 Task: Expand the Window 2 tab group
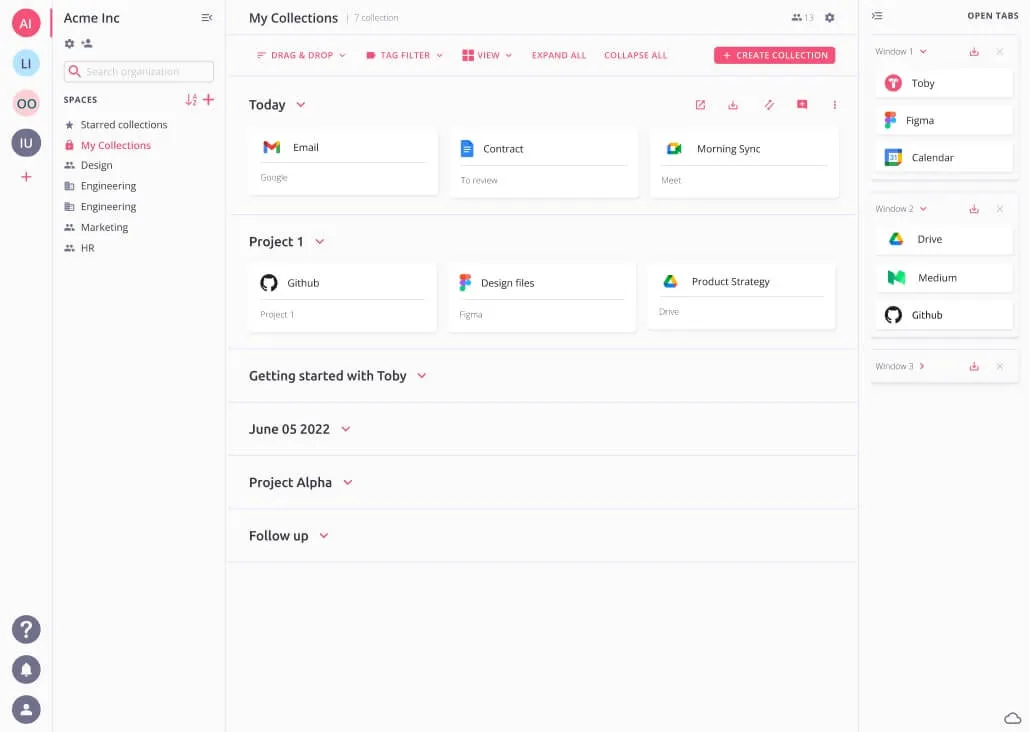point(925,209)
